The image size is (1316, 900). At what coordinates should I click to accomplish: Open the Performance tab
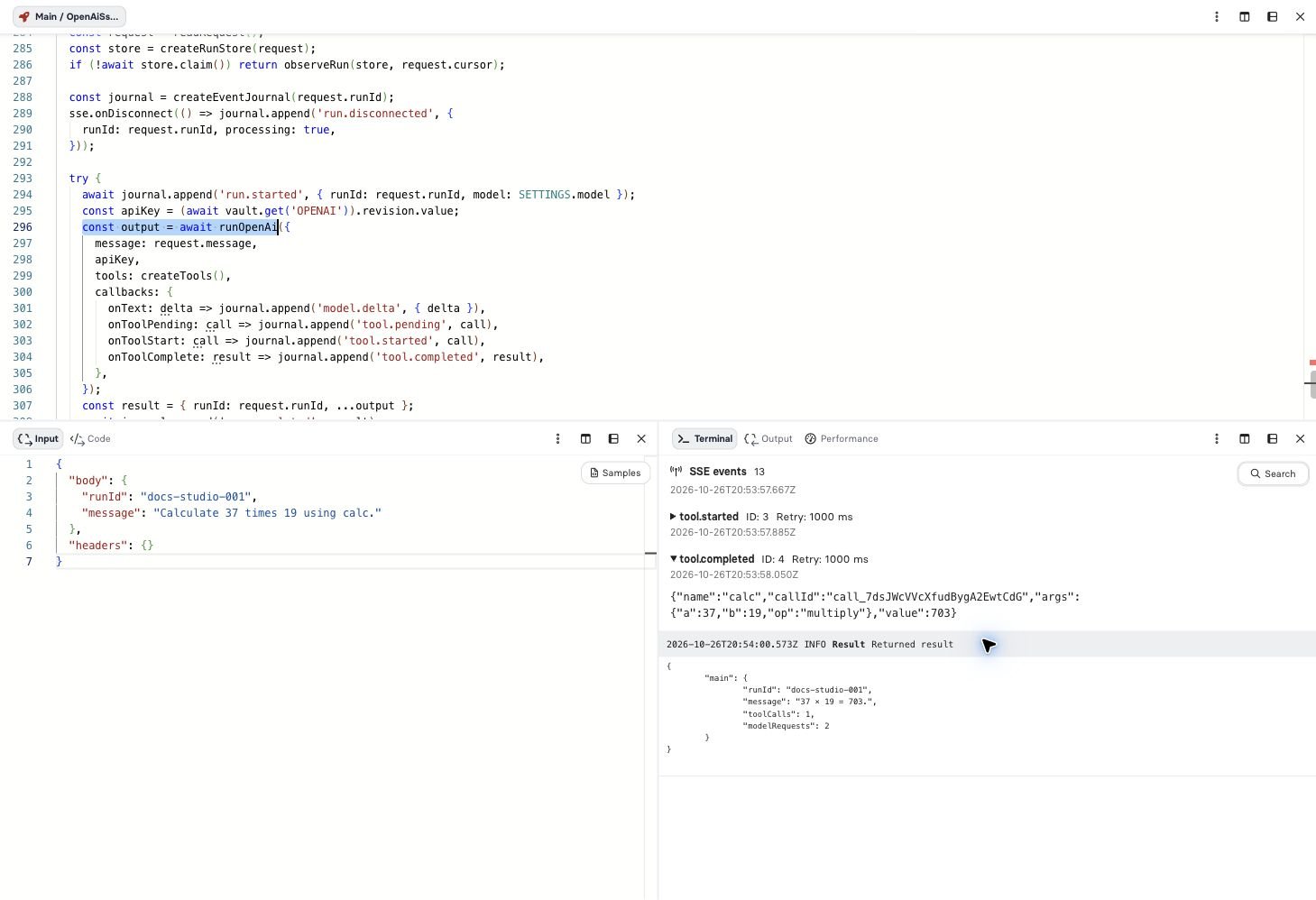coord(841,438)
